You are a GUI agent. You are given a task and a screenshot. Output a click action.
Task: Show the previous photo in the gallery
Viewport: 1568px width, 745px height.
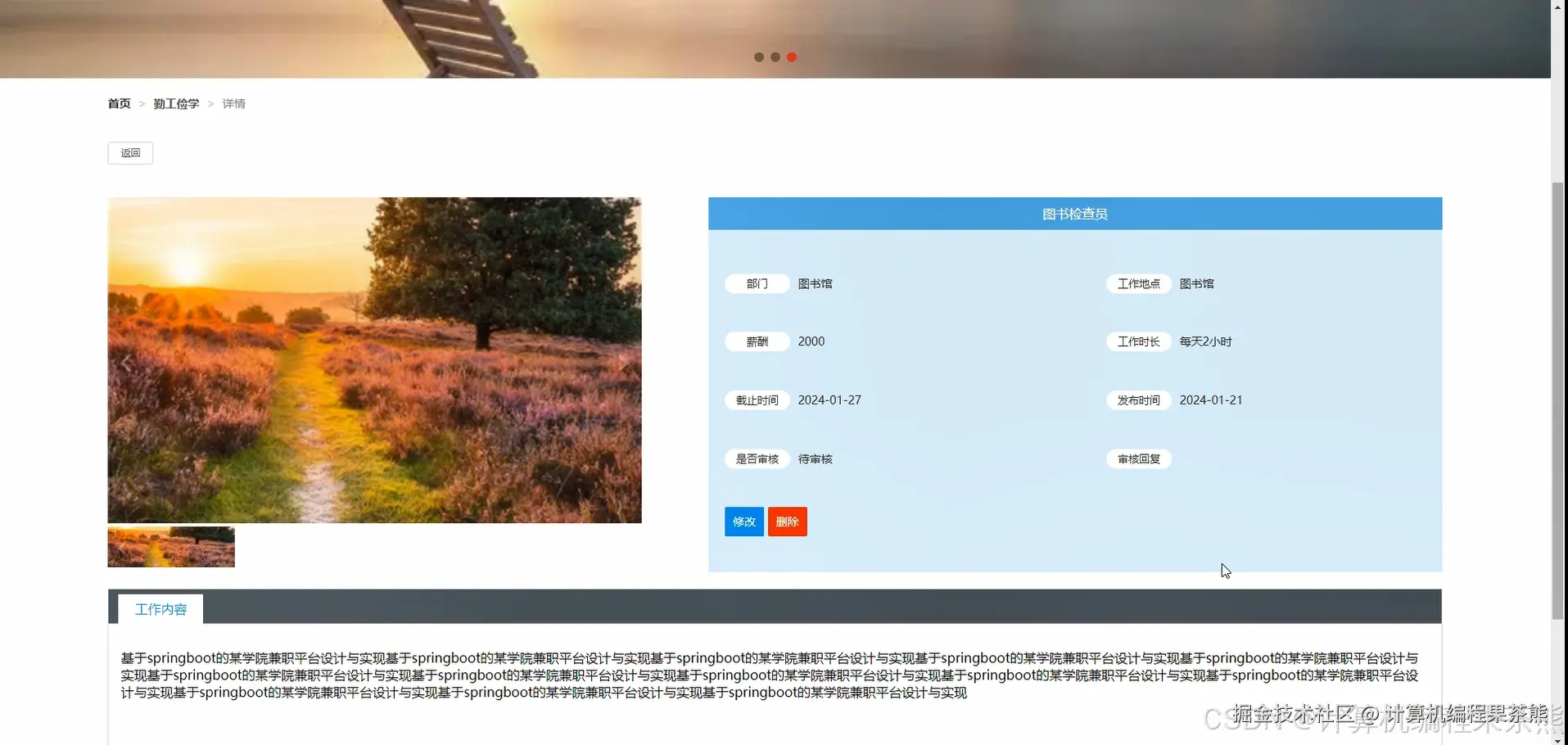click(x=126, y=362)
